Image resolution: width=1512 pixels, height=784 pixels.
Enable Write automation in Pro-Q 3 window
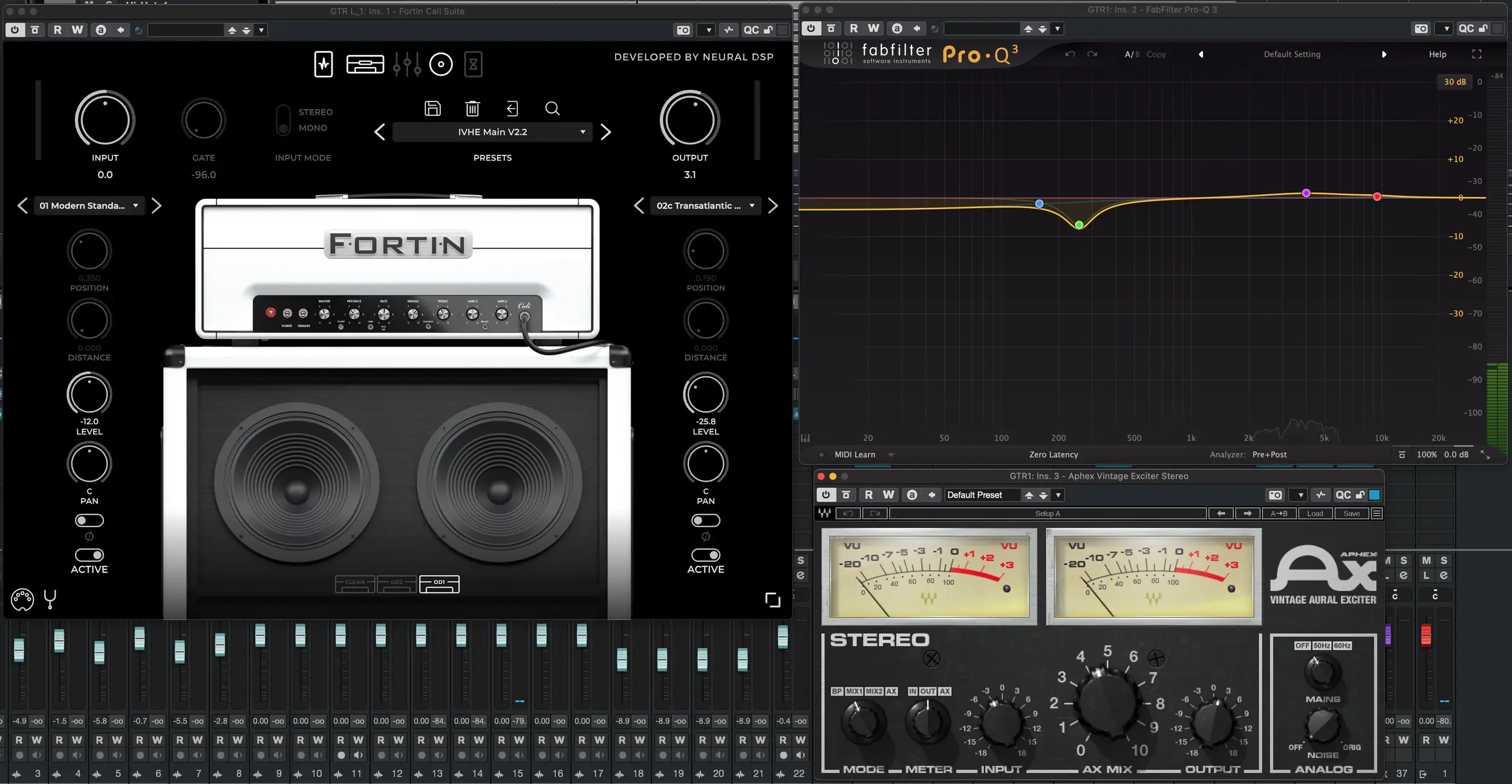coord(874,28)
